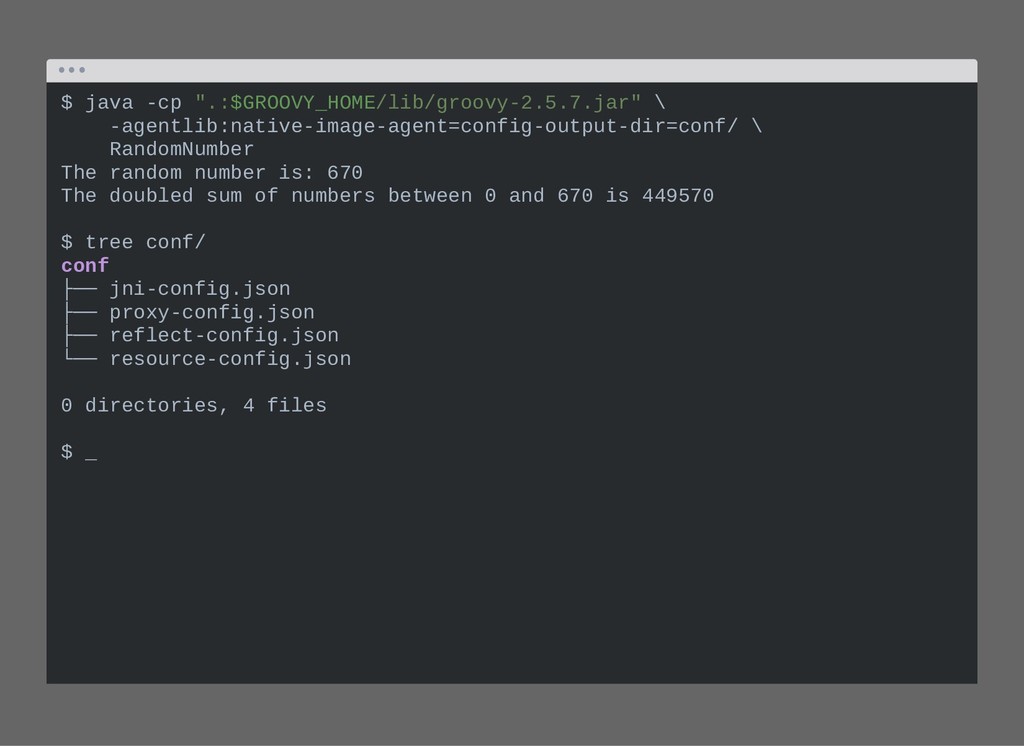Place cursor at the blinking prompt underscore
Image resolution: width=1024 pixels, height=746 pixels.
[x=91, y=455]
